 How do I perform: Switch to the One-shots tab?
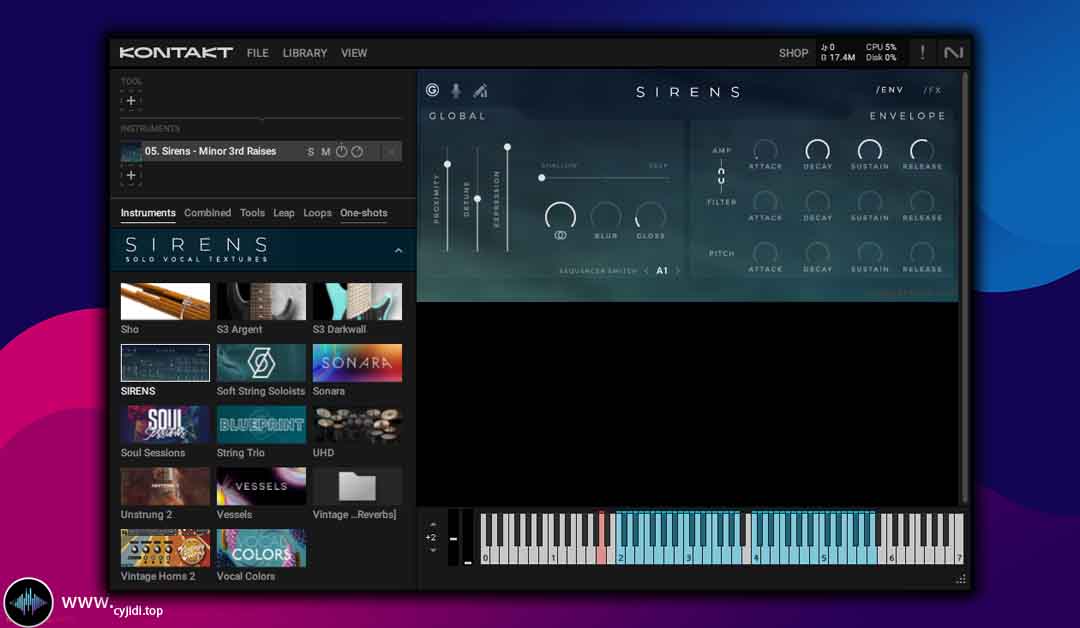point(364,213)
